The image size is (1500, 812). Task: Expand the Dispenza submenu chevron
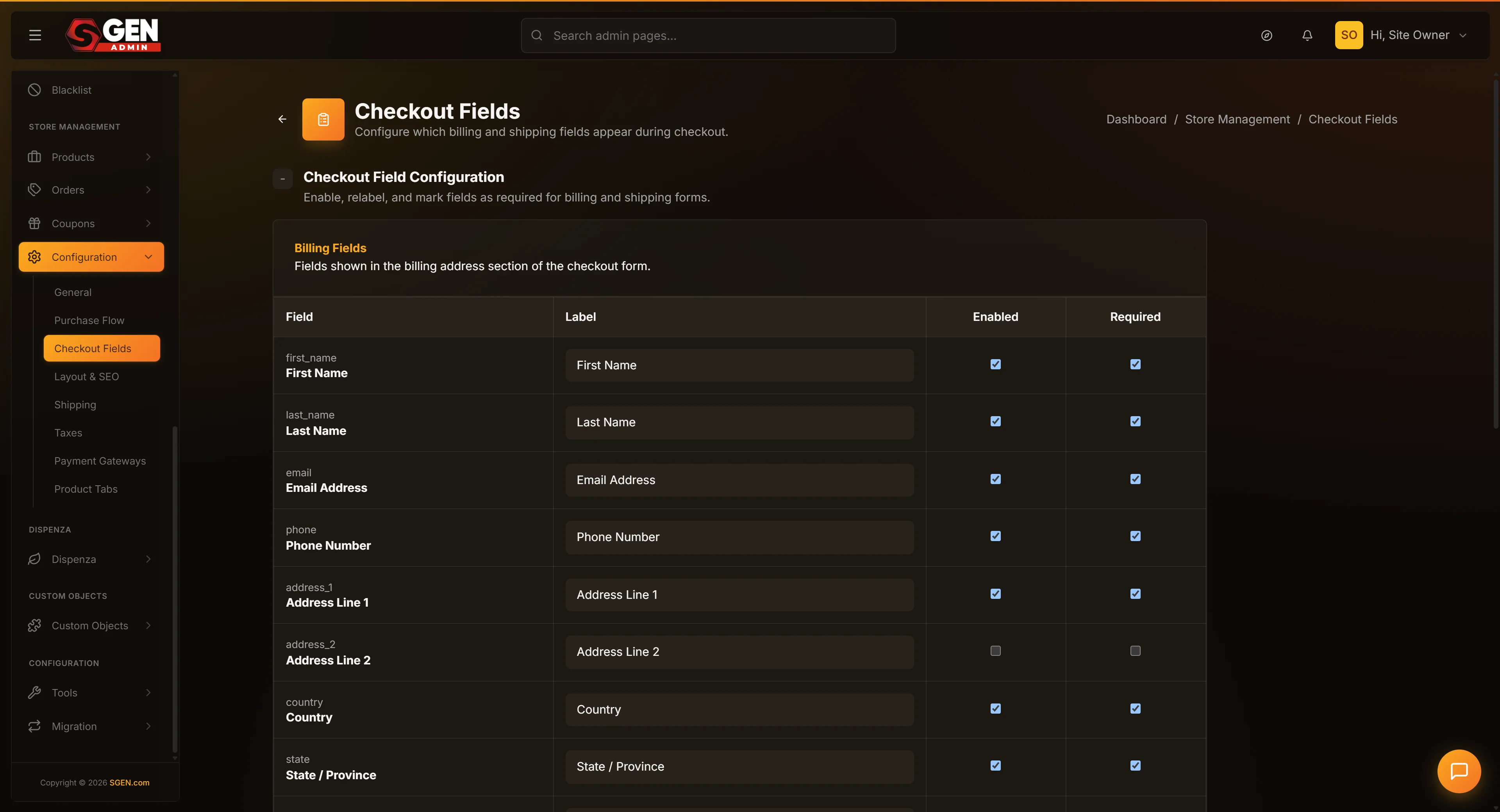(x=148, y=559)
